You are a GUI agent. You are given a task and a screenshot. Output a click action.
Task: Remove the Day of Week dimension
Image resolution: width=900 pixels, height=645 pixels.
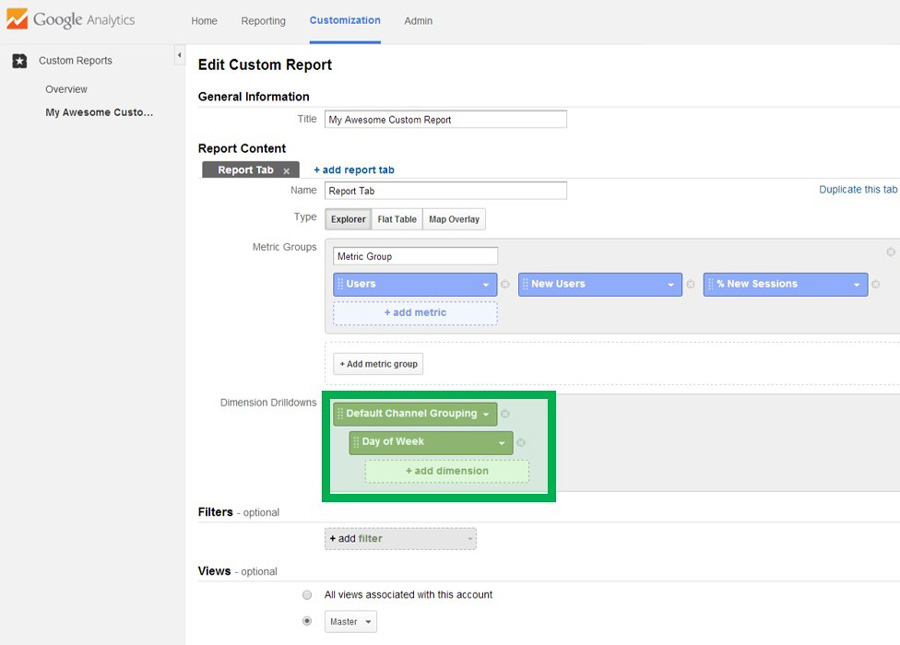click(x=521, y=443)
